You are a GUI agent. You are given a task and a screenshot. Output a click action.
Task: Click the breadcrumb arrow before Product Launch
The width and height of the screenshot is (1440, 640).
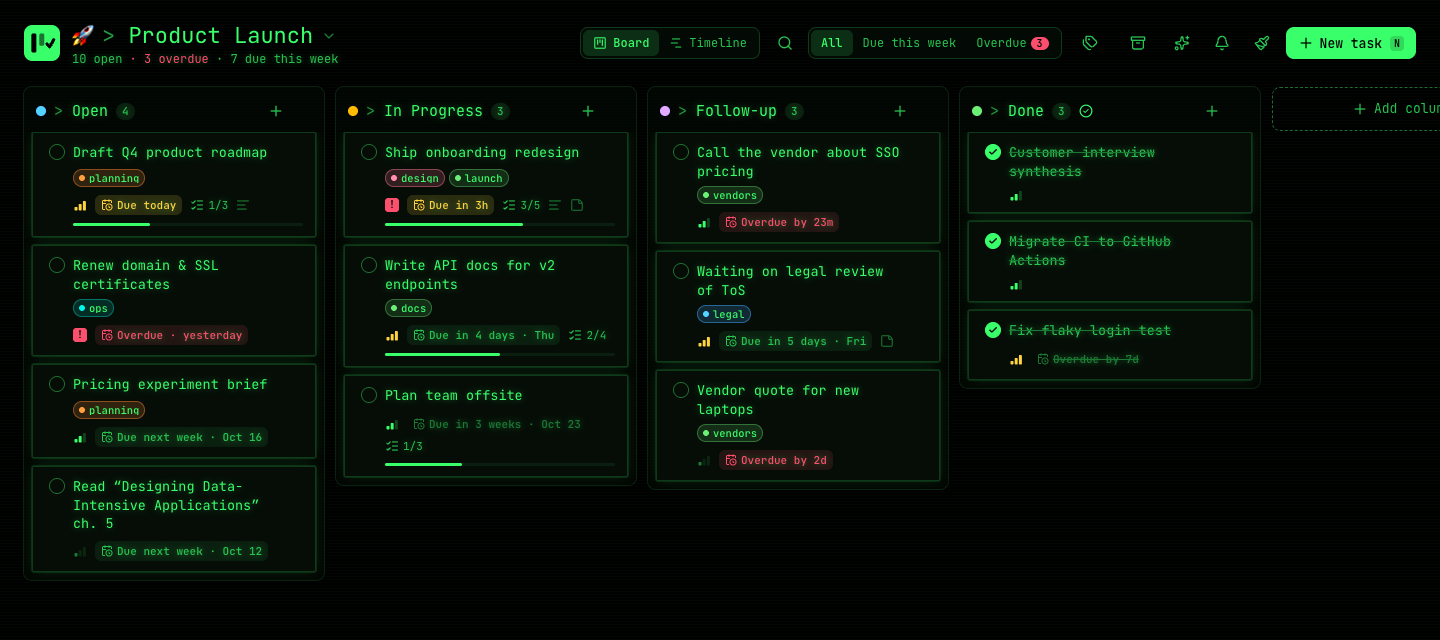108,36
